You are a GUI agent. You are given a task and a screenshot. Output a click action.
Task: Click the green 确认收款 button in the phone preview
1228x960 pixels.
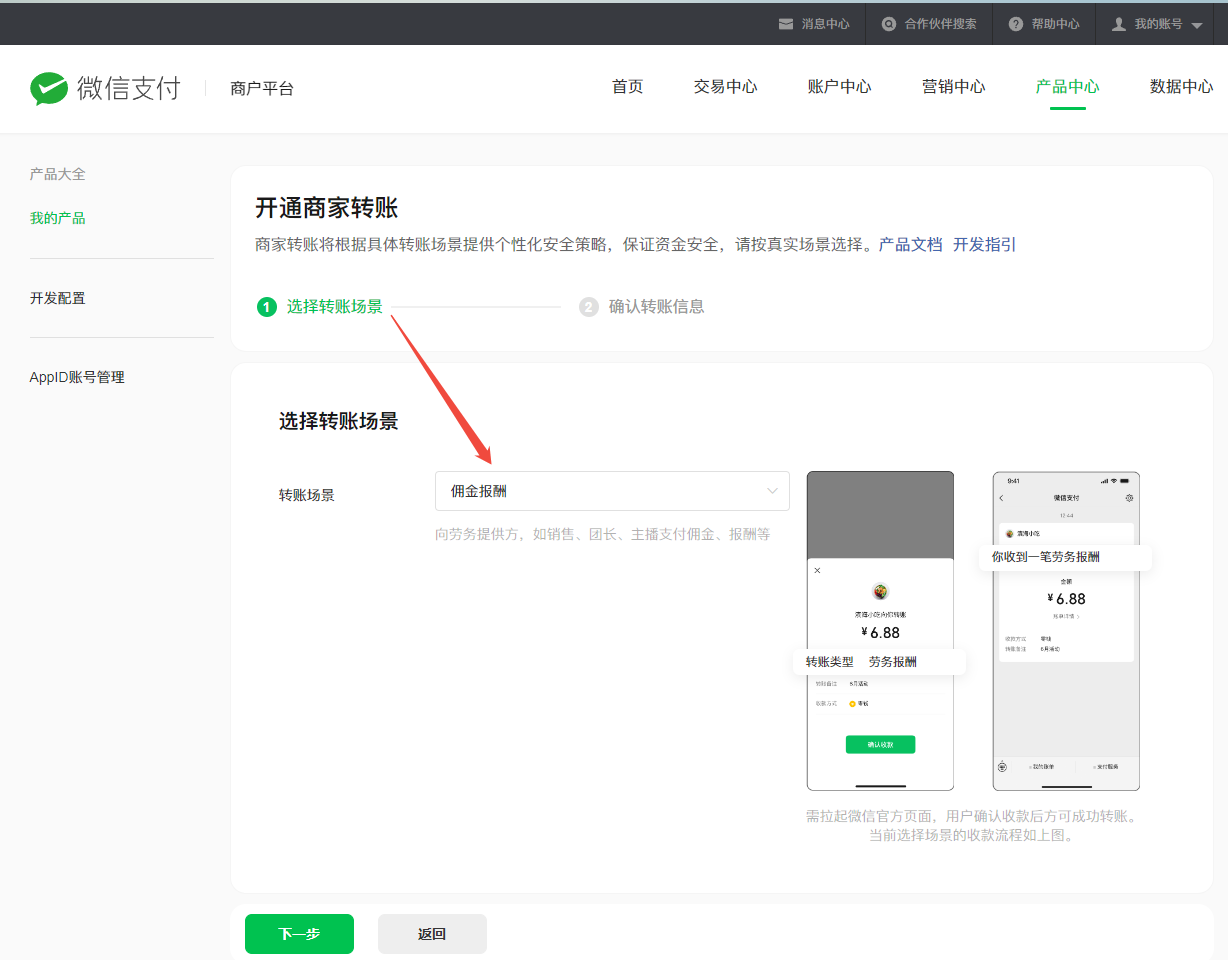(880, 745)
